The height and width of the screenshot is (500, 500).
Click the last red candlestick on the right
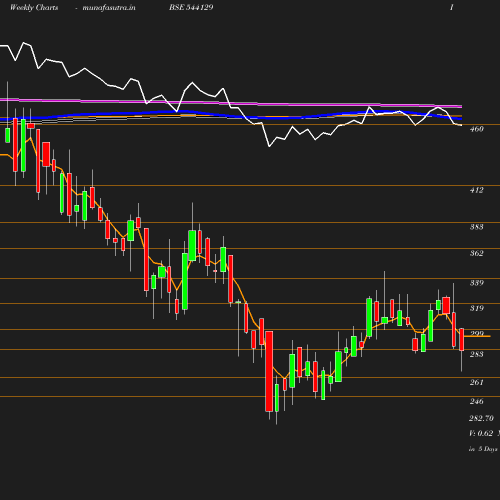pyautogui.click(x=462, y=339)
